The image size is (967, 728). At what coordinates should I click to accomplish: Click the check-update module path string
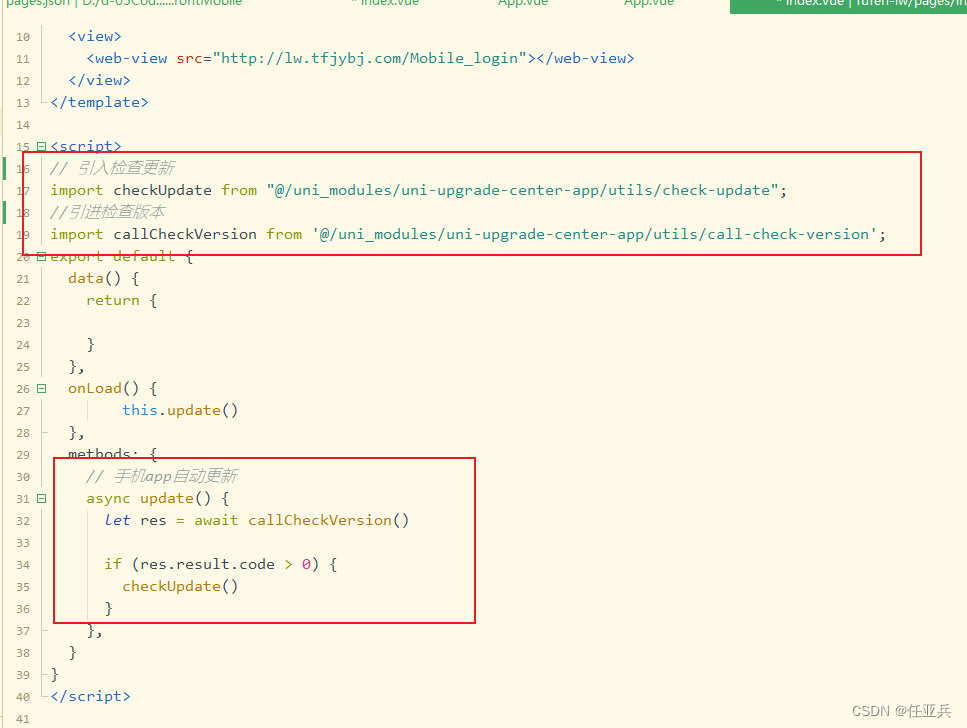click(522, 190)
